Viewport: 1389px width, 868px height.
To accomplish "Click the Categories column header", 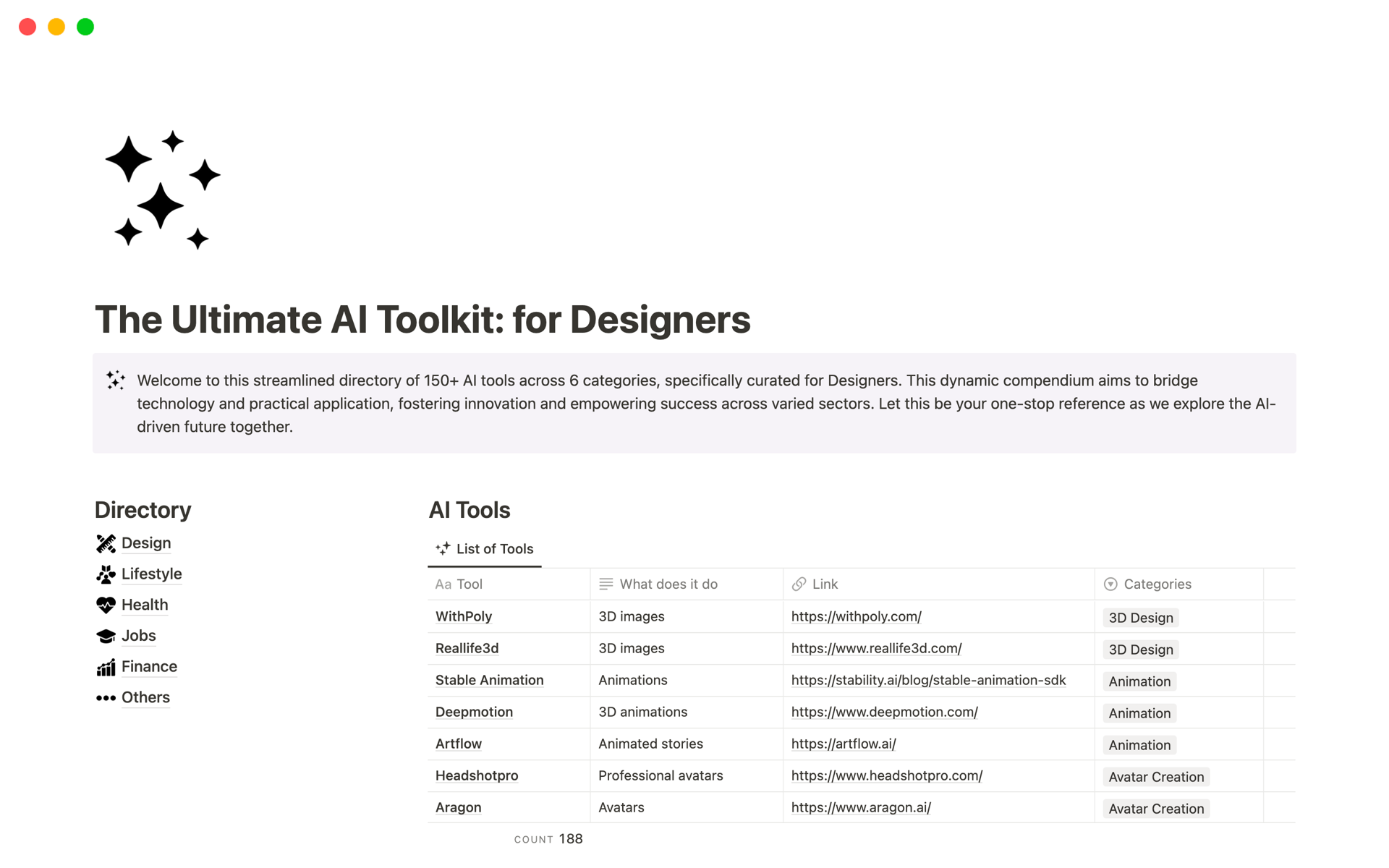I will [1155, 583].
